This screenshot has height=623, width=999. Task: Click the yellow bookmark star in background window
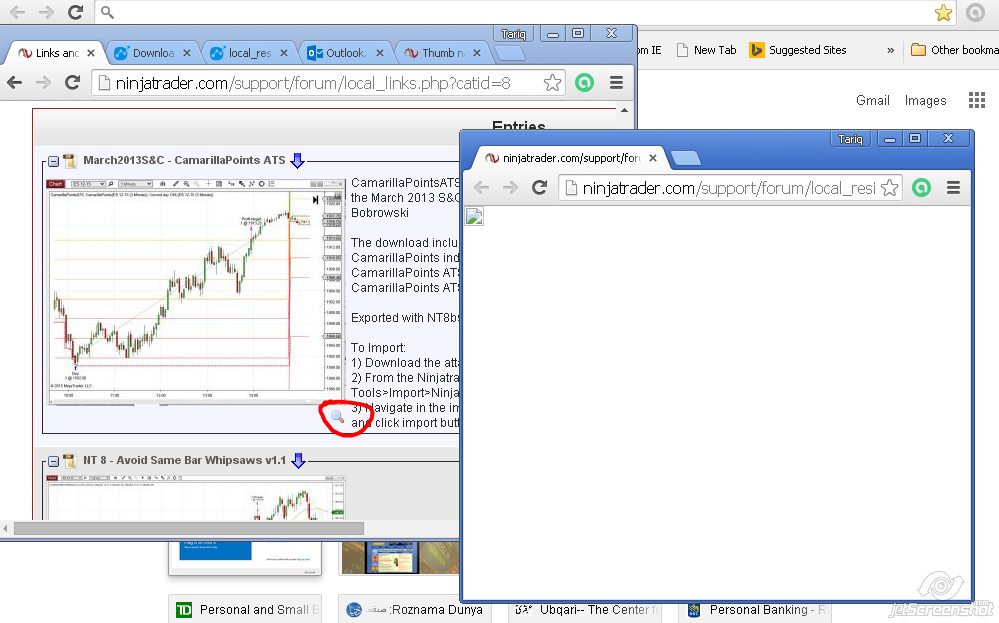[x=943, y=12]
